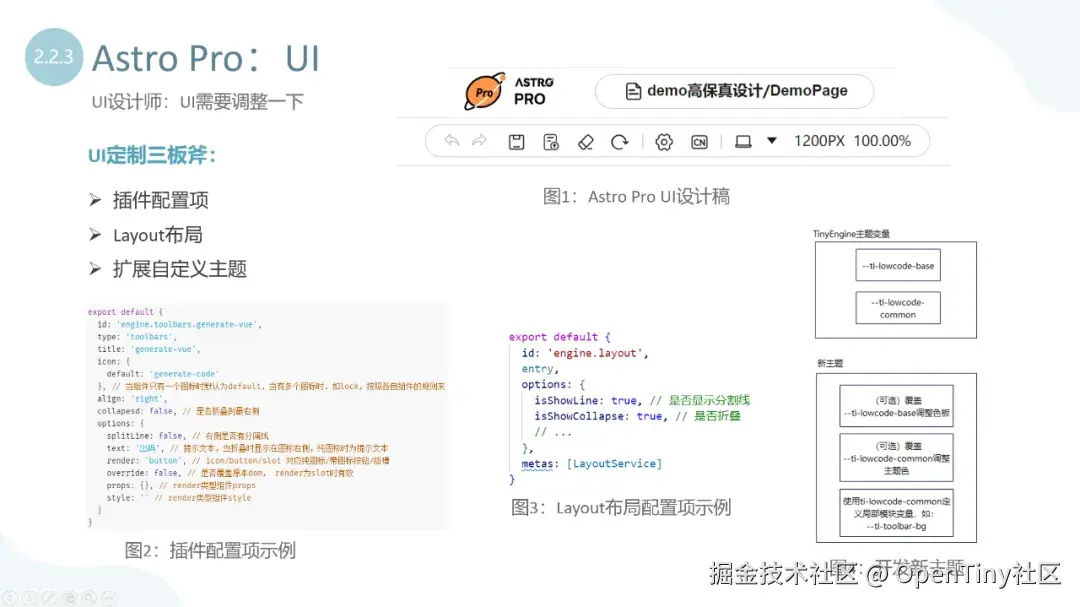
Task: Click the '--ti-lowcode-base调整色板' box
Action: click(896, 407)
